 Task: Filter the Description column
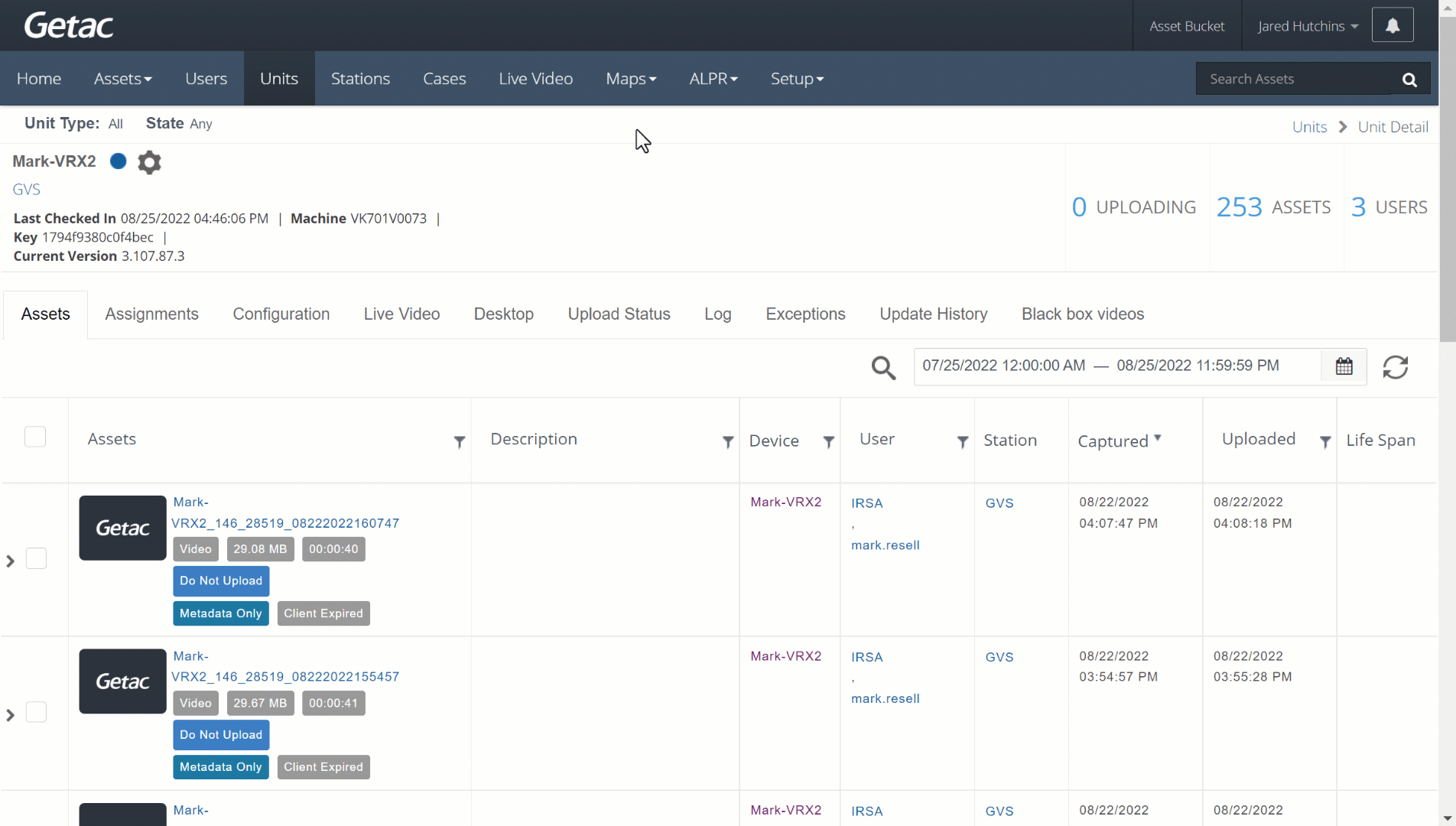pos(728,442)
